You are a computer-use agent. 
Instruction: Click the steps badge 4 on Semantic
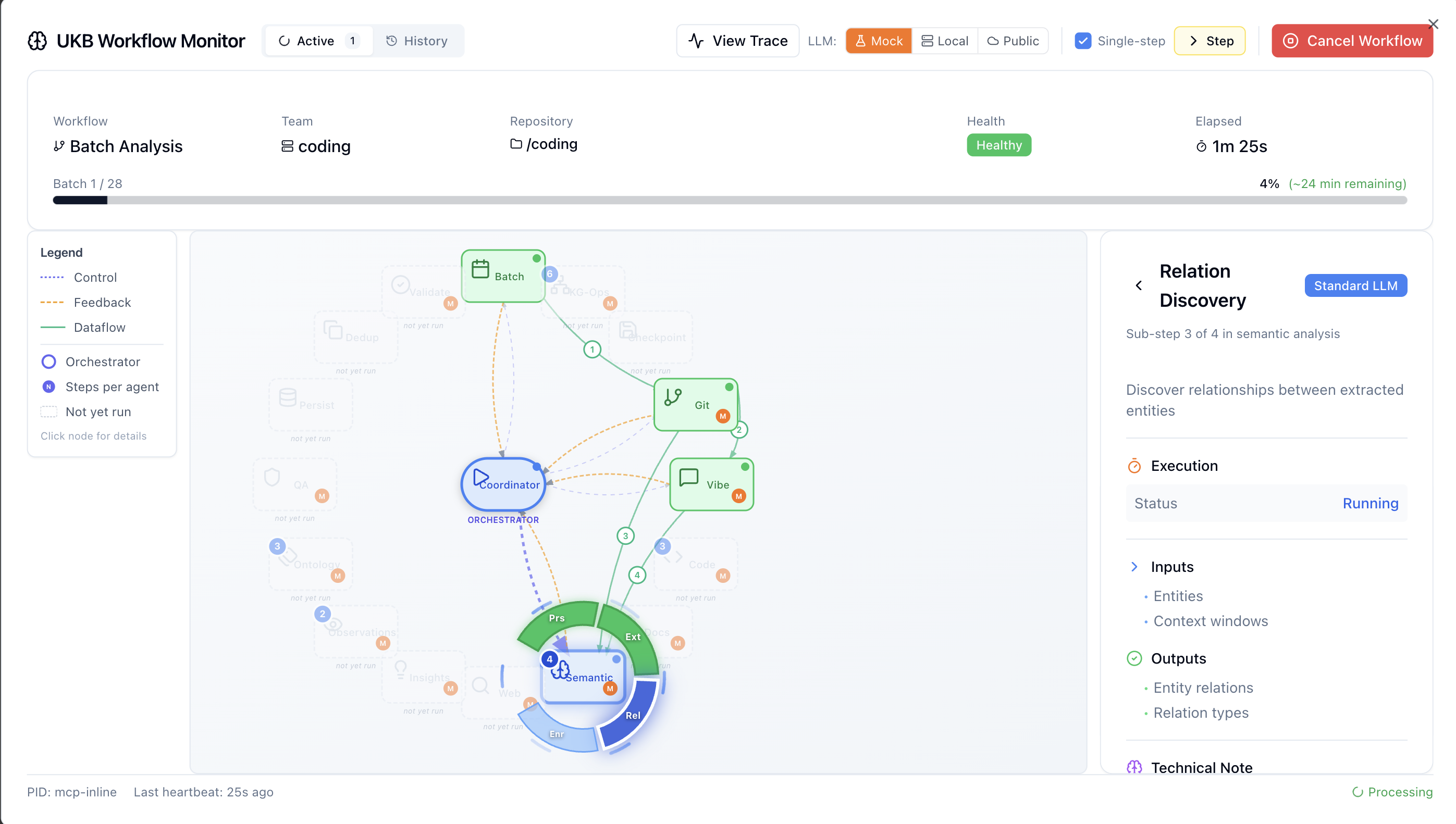point(549,659)
